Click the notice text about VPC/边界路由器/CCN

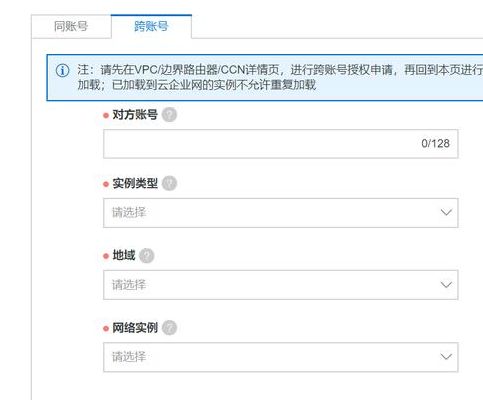280,77
